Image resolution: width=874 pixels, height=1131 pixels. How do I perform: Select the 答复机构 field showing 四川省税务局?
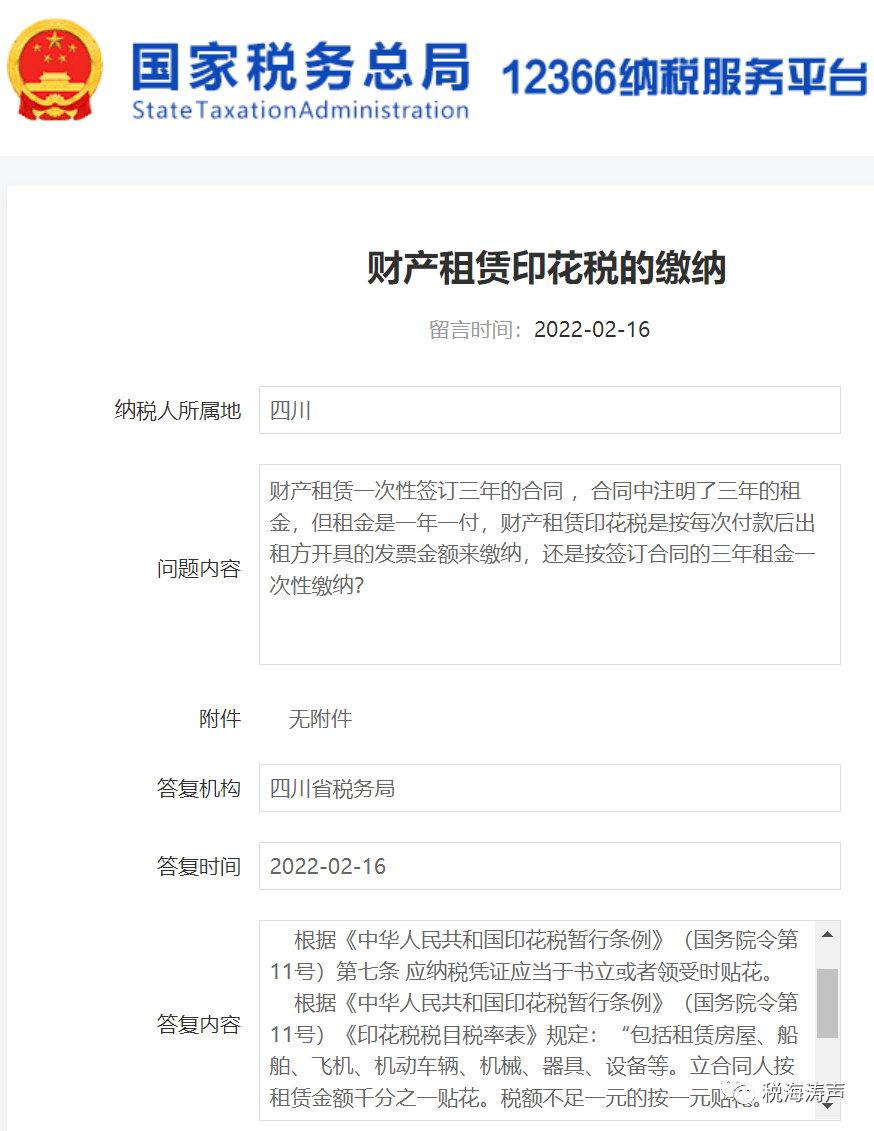click(549, 788)
